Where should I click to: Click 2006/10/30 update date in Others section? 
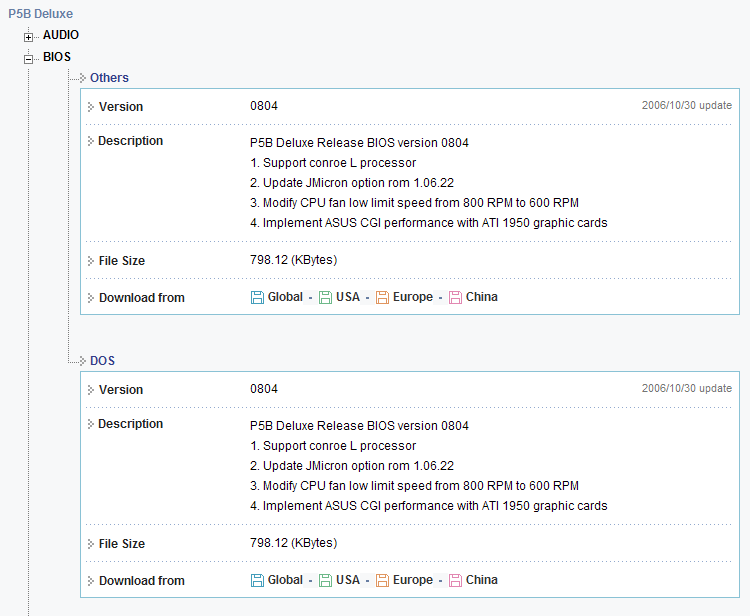(x=686, y=106)
